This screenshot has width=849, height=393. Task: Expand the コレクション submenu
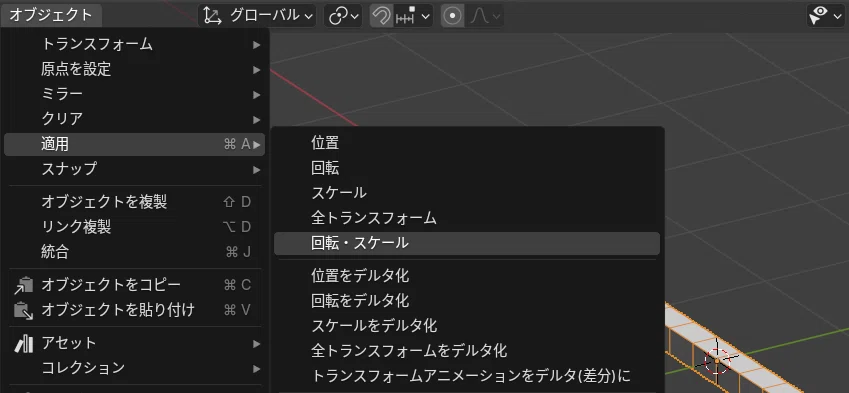(134, 368)
